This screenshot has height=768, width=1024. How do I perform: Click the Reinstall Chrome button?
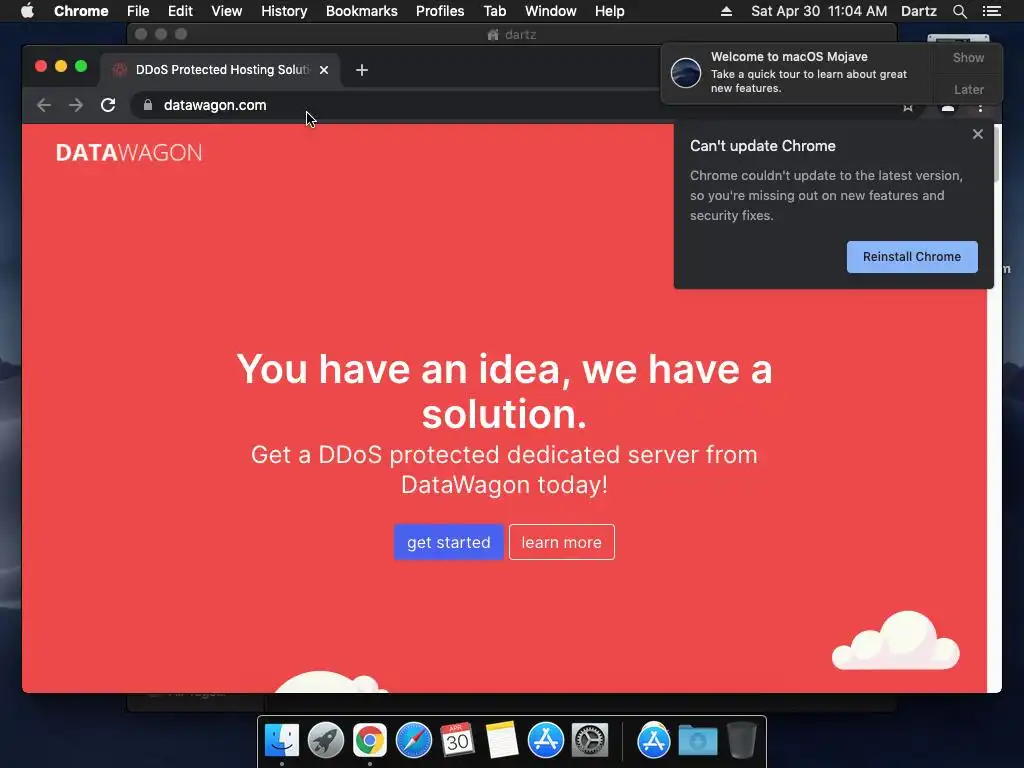pyautogui.click(x=912, y=257)
